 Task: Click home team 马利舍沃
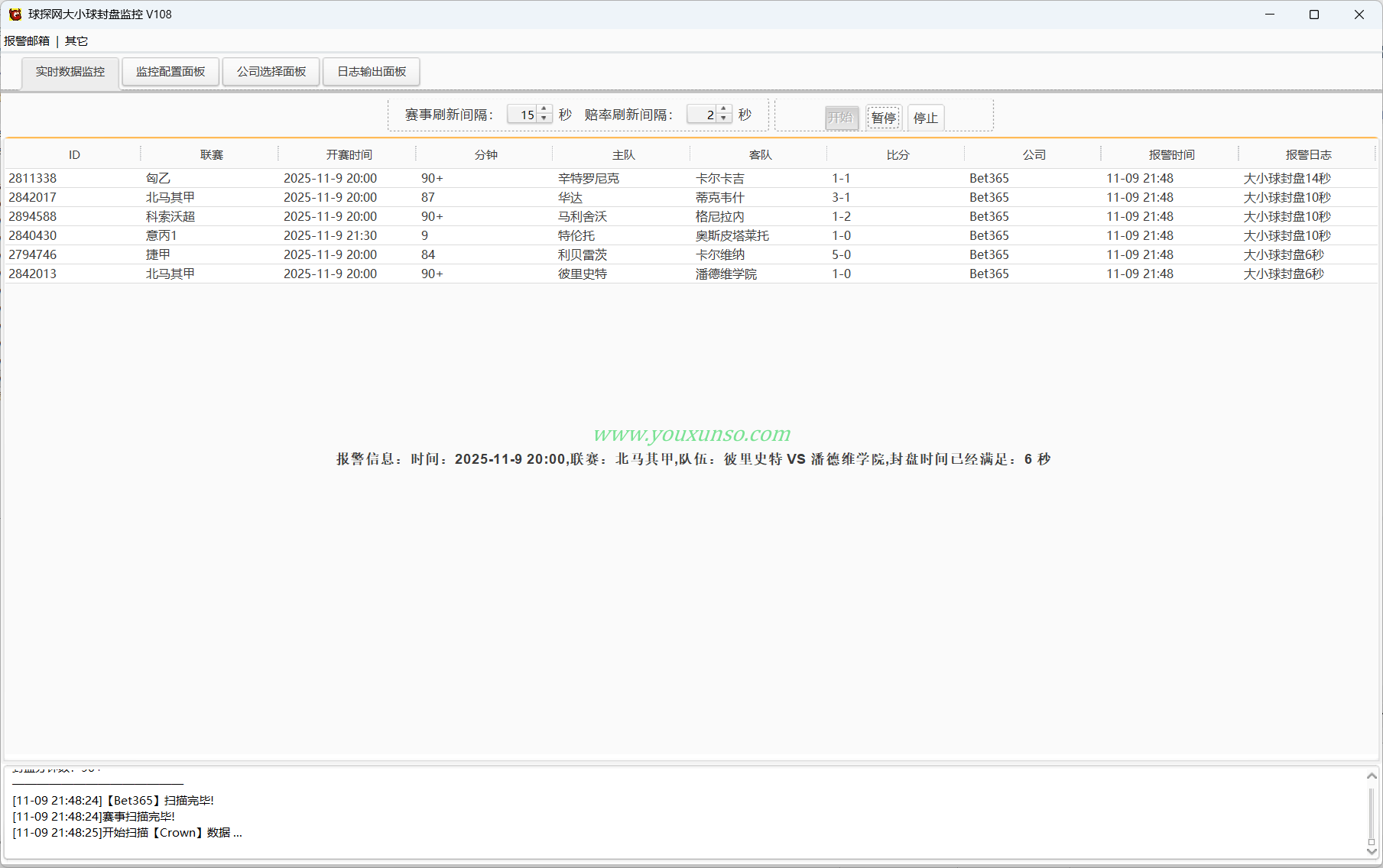point(583,216)
